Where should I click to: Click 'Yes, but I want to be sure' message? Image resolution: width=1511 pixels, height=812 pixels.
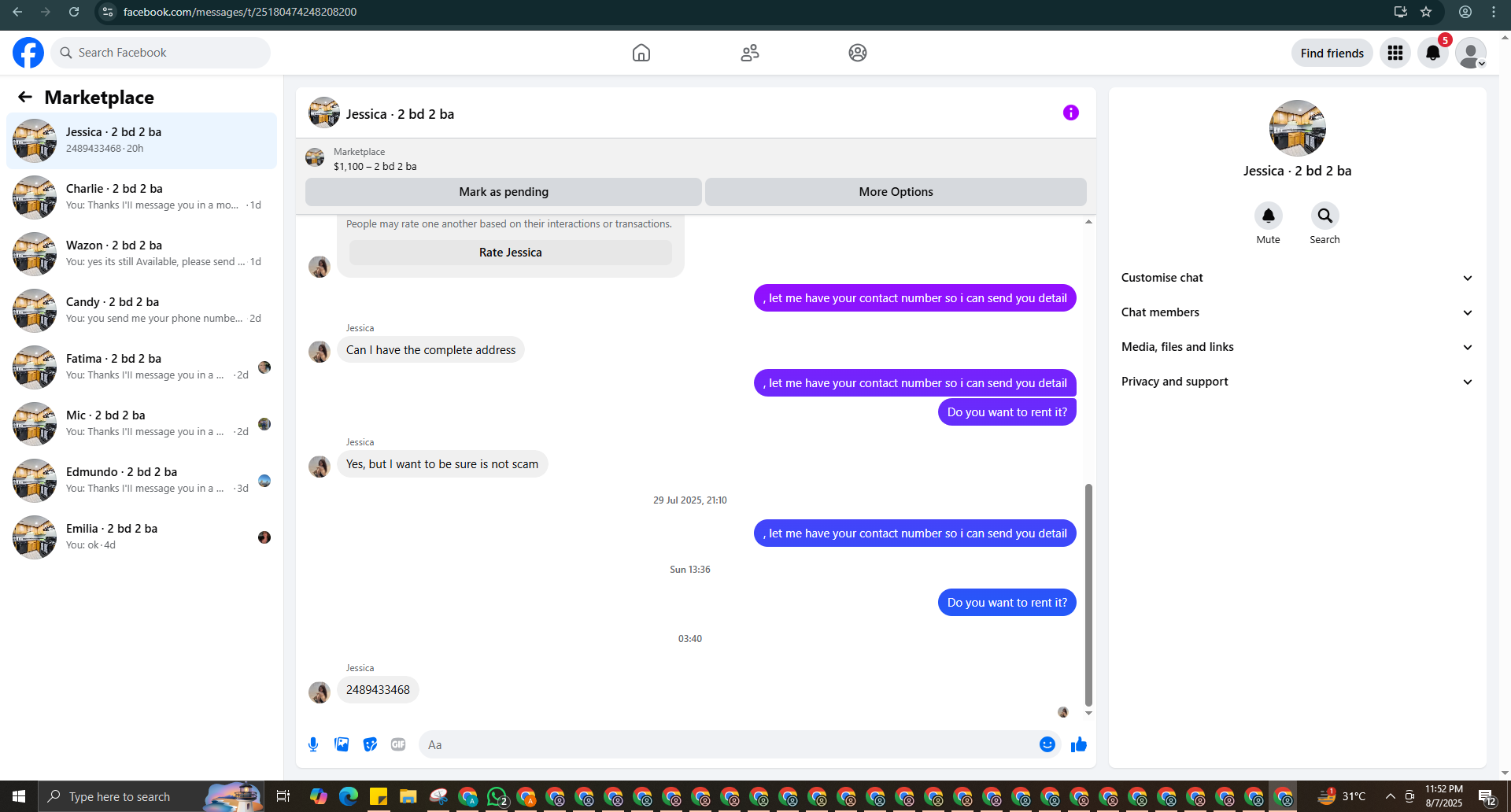click(442, 464)
